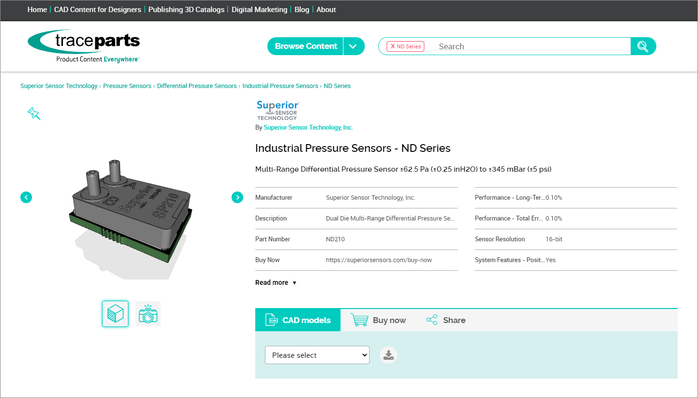Click the pin icon above the product image
Image resolution: width=698 pixels, height=398 pixels.
[34, 114]
